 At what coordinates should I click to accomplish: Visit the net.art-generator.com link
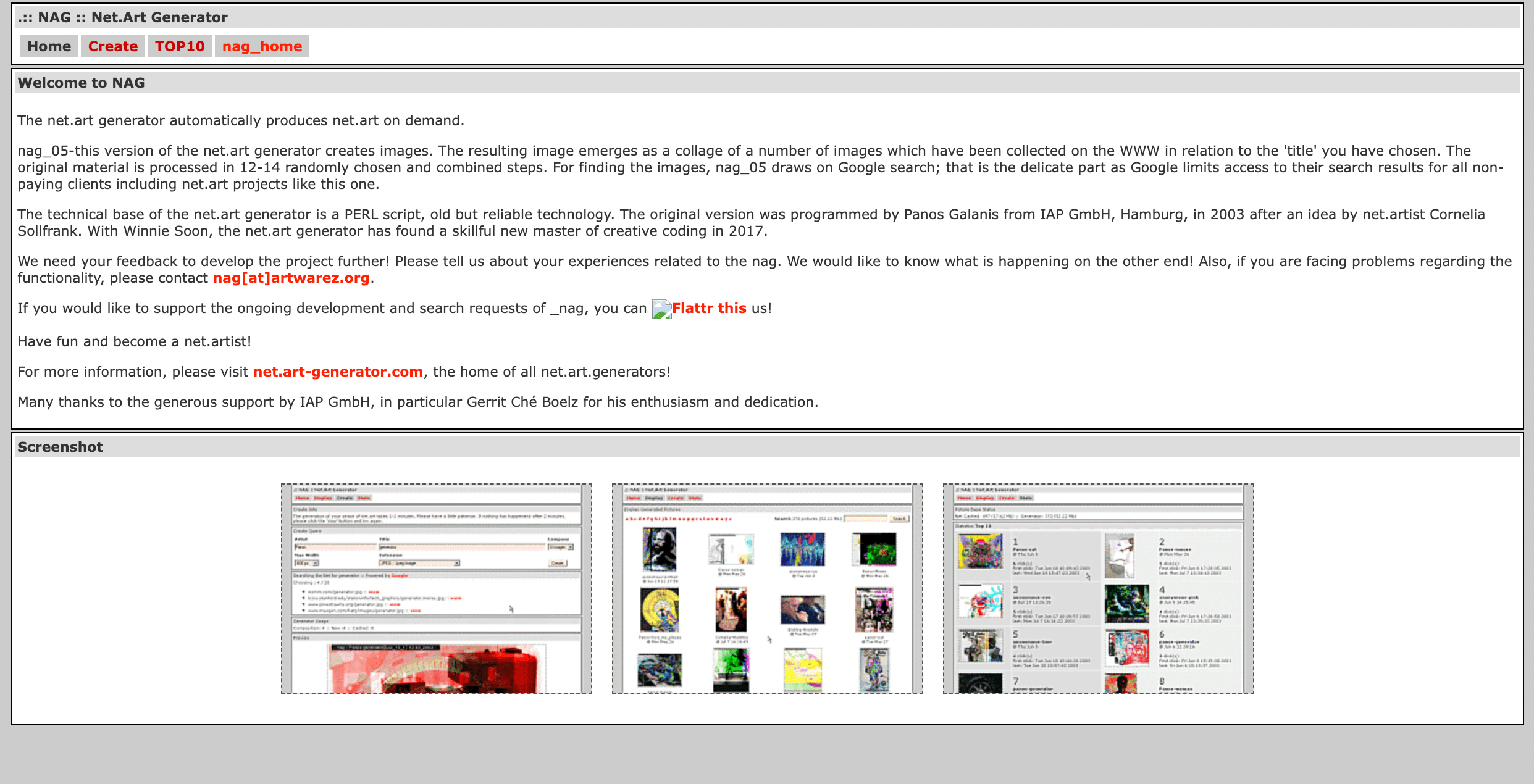(338, 372)
